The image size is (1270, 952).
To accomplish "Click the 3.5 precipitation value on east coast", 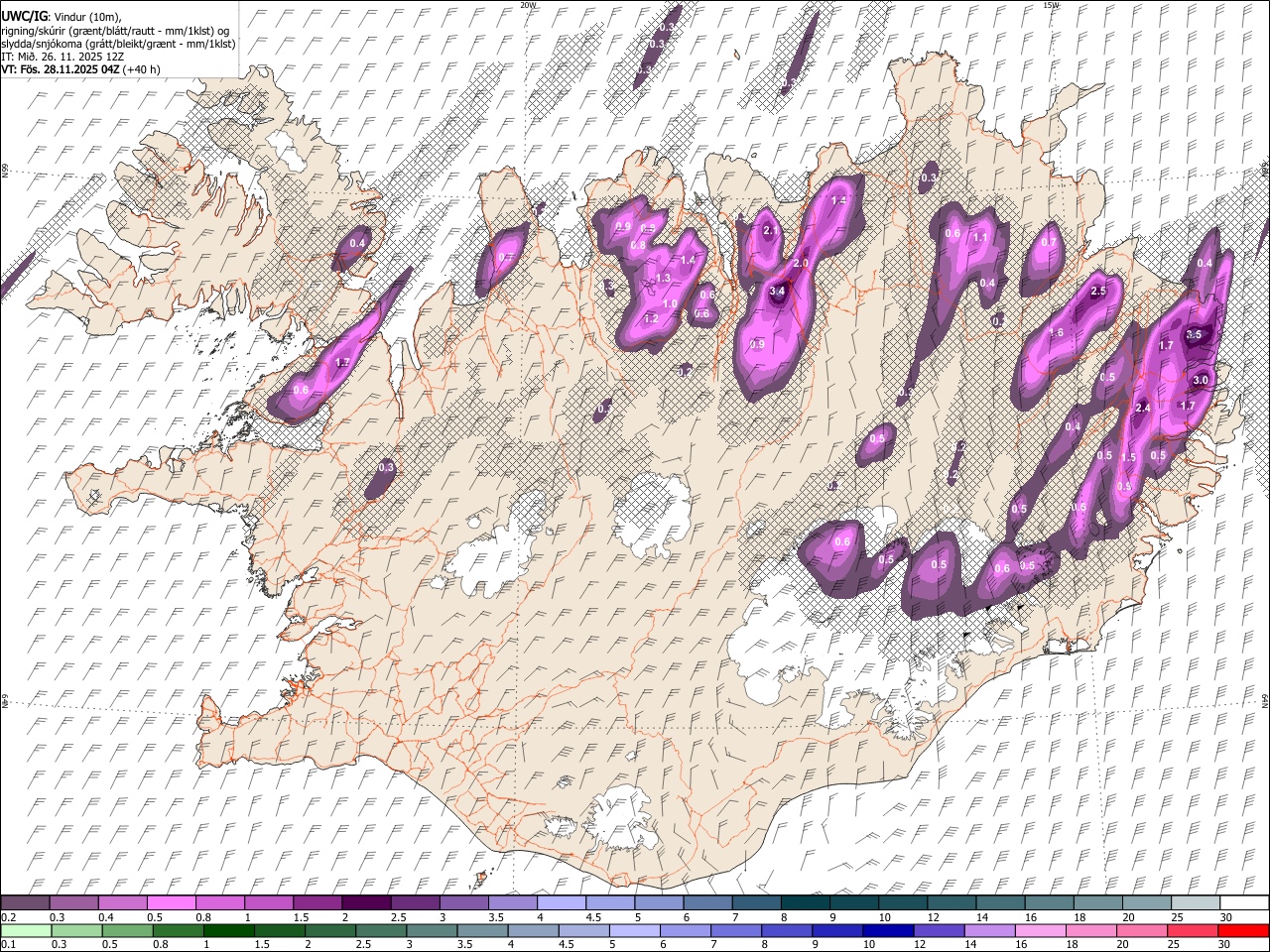I will (x=1194, y=334).
